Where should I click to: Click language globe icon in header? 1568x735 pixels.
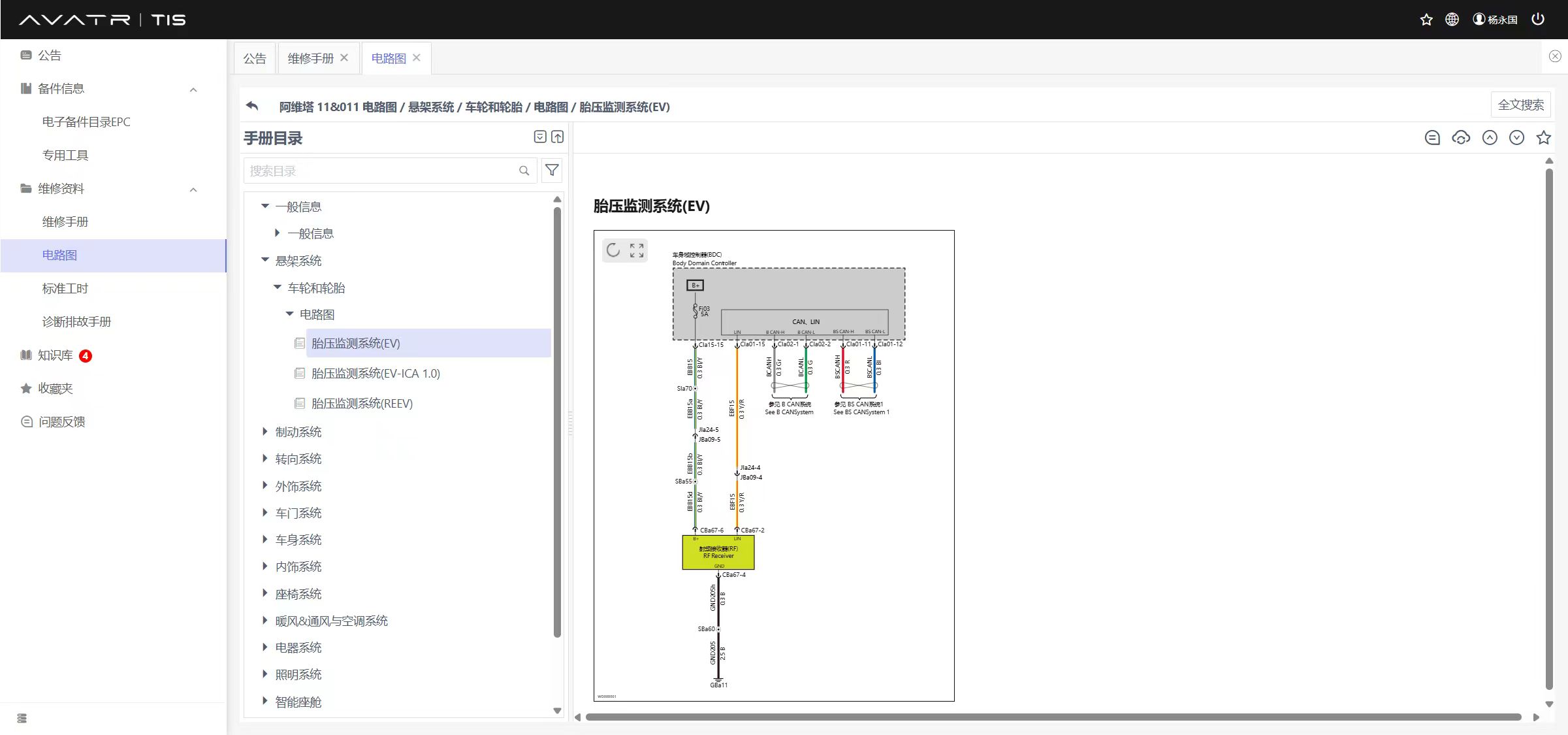1451,20
